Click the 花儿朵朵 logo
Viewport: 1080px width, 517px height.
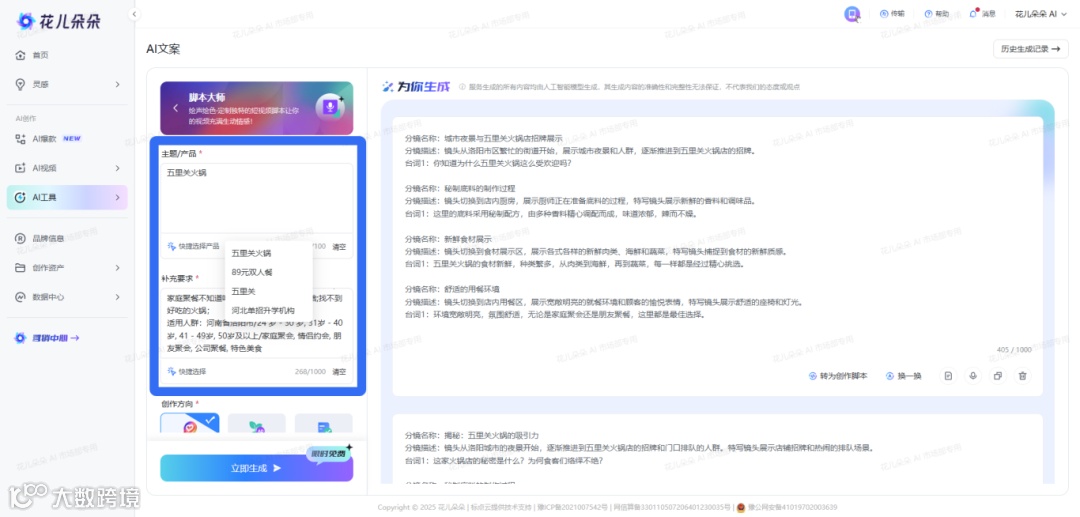pyautogui.click(x=58, y=21)
